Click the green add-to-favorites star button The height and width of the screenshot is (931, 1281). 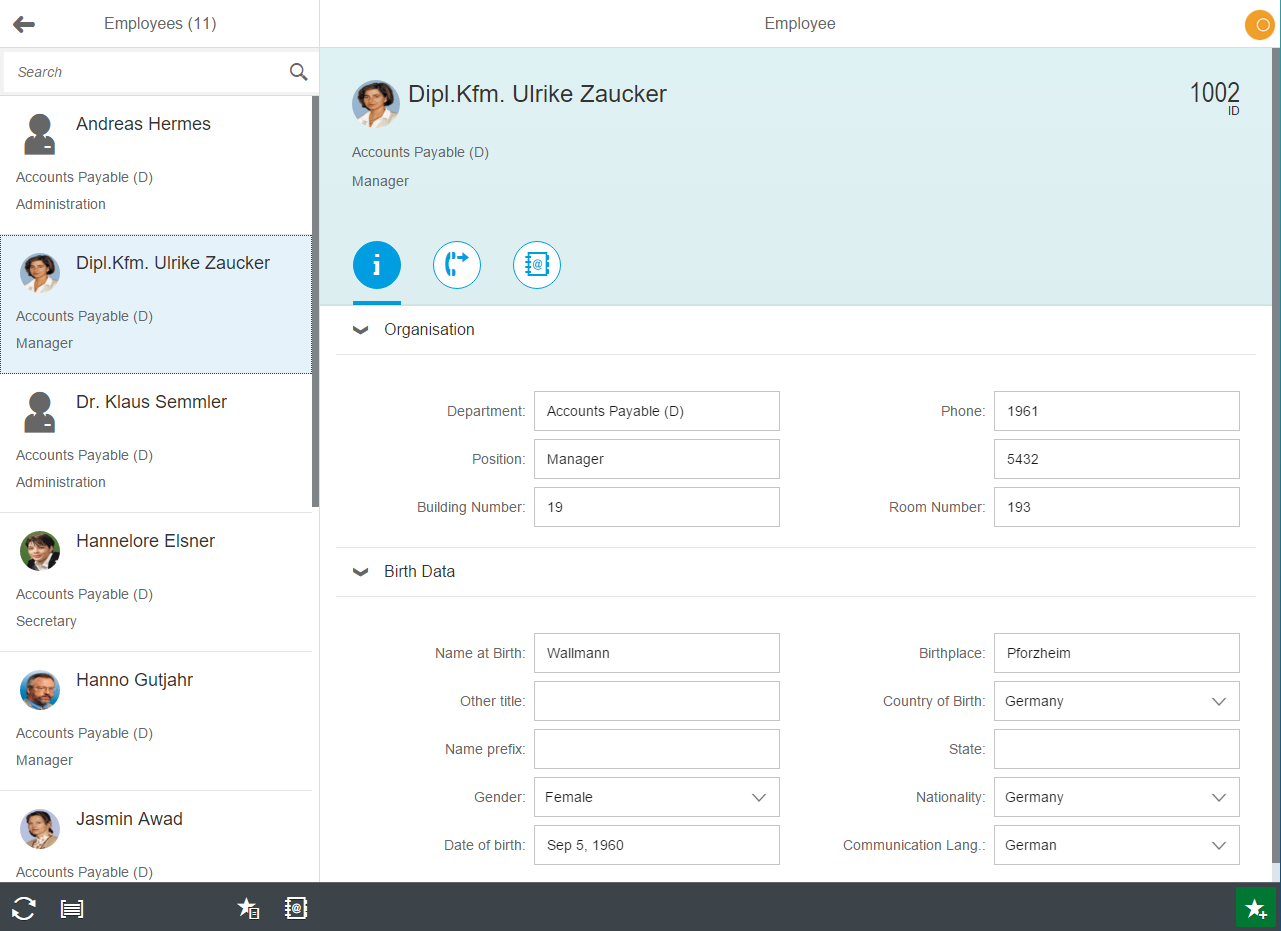[x=1255, y=908]
